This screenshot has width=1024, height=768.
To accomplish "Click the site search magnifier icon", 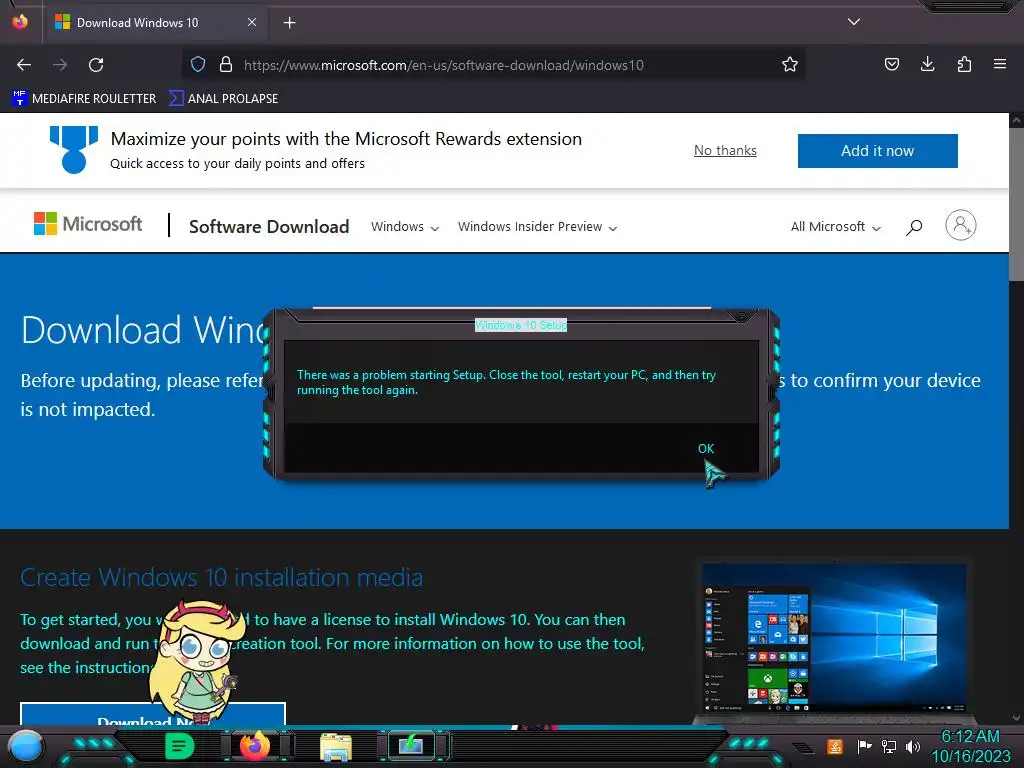I will coord(914,227).
